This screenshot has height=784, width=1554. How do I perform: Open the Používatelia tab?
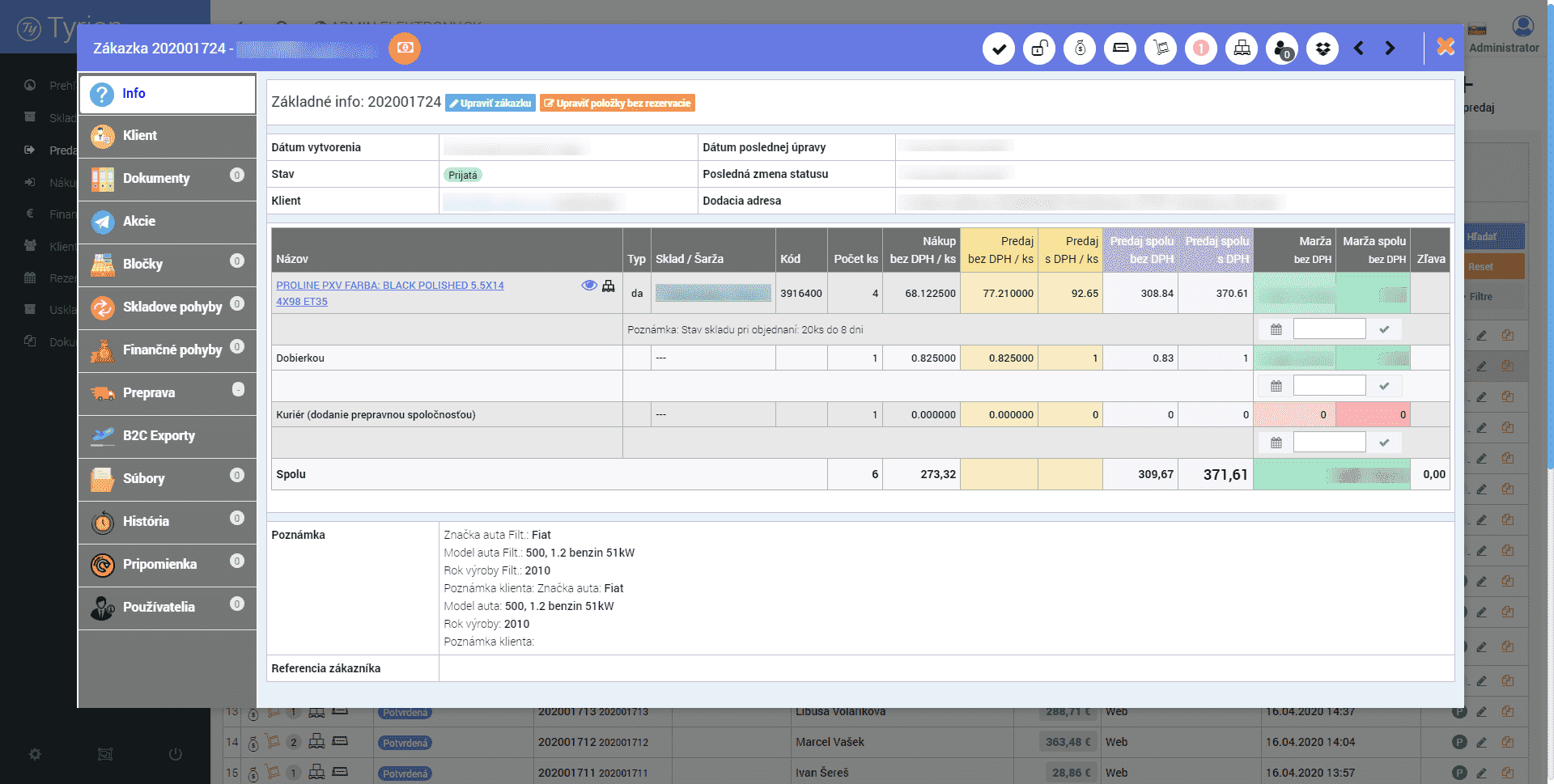(168, 608)
